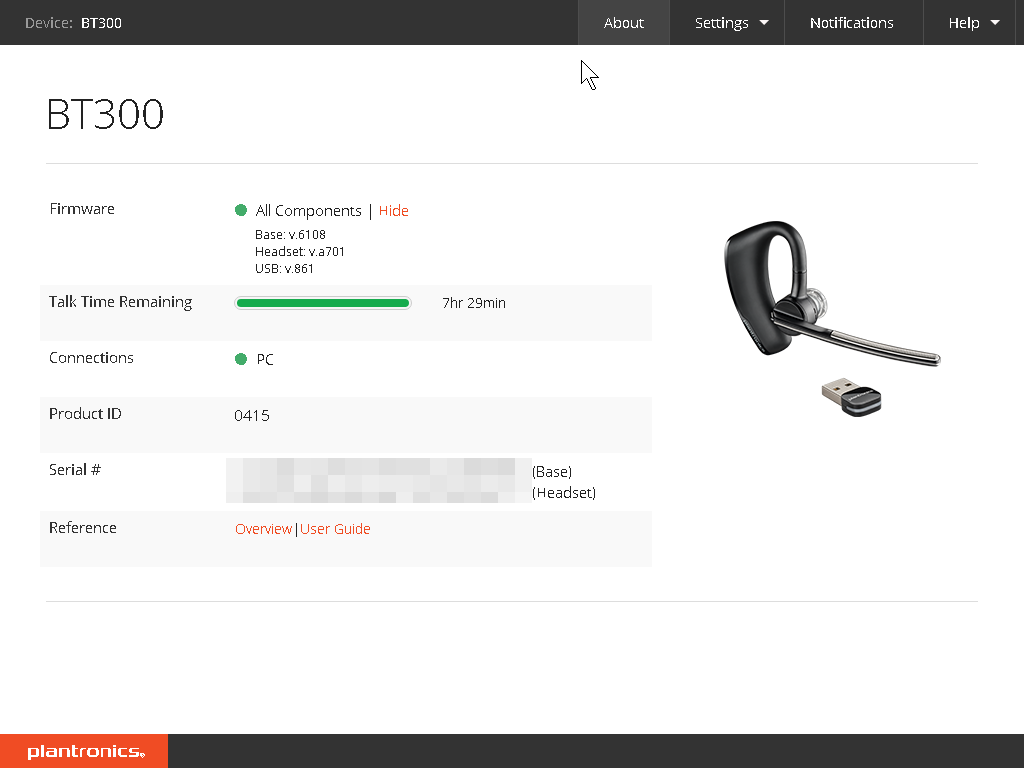Select the Product ID value 0415
Image resolution: width=1024 pixels, height=768 pixels.
pyautogui.click(x=252, y=415)
